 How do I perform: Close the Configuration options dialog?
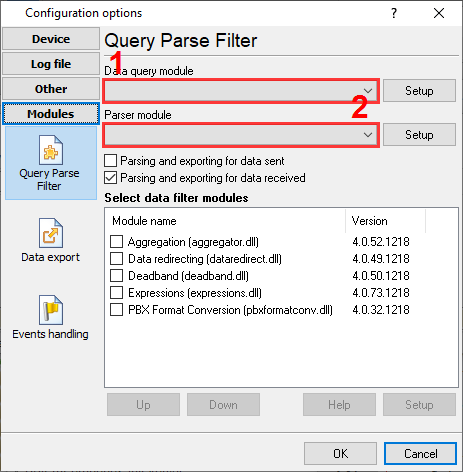pos(439,13)
